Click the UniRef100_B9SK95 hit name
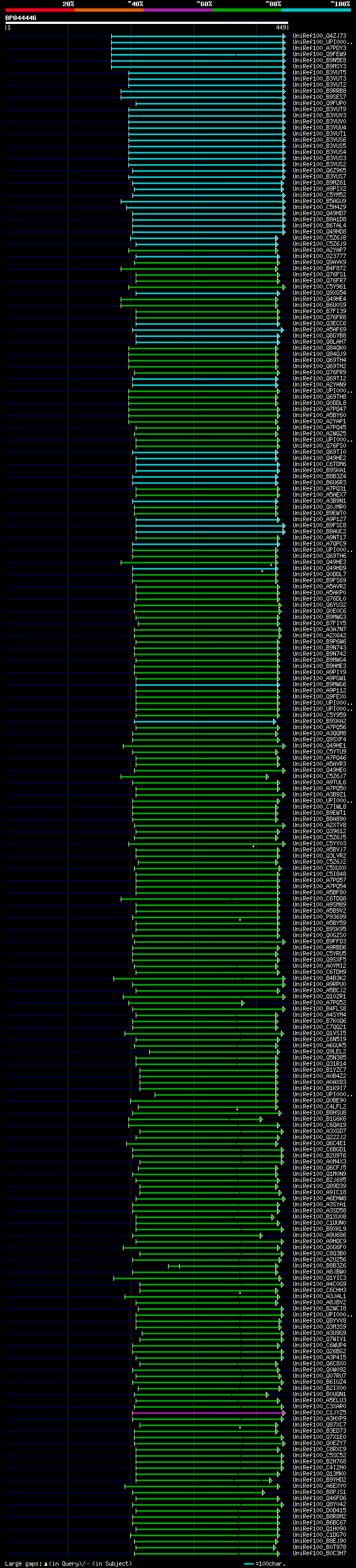356x1568 pixels. coord(319,929)
